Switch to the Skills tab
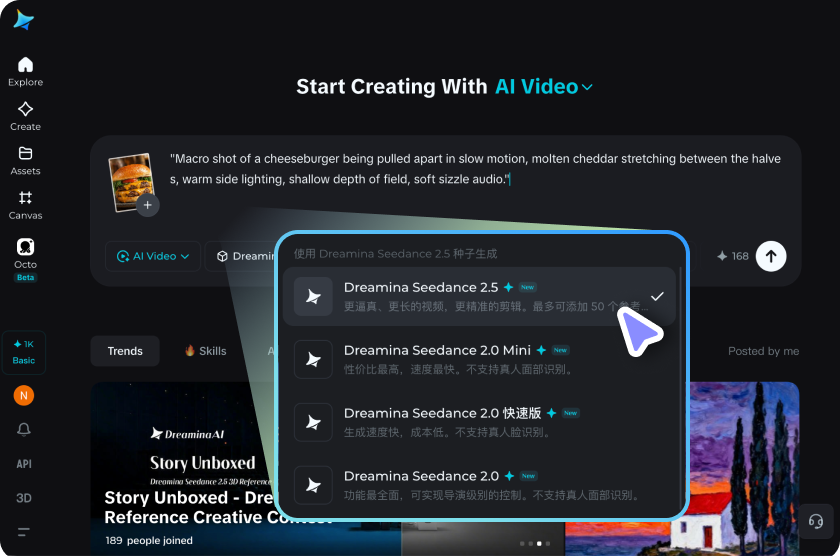This screenshot has height=560, width=840. pos(206,351)
